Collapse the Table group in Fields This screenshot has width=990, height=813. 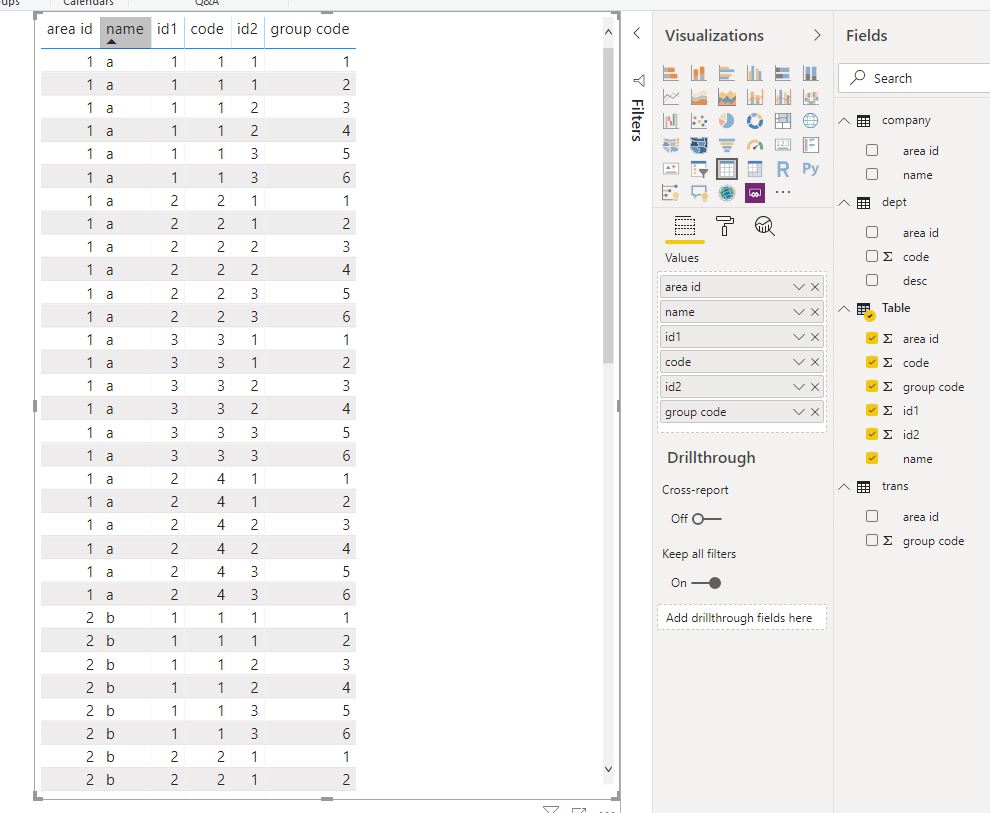pyautogui.click(x=844, y=309)
